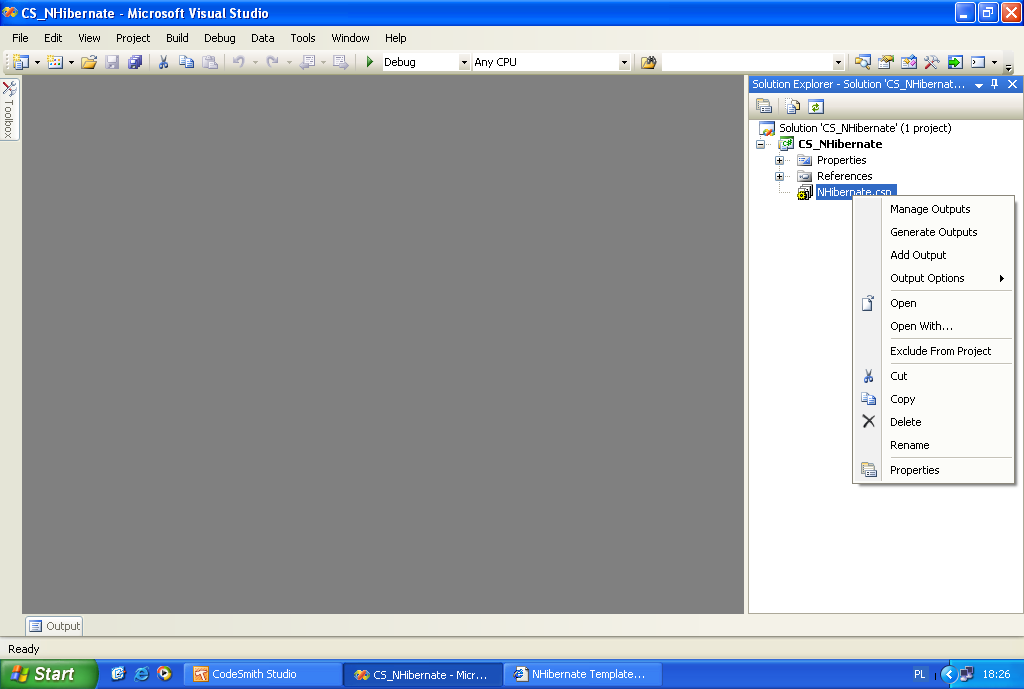Viewport: 1024px width, 689px height.
Task: Click the Cut scissors icon in toolbar
Action: 163,62
